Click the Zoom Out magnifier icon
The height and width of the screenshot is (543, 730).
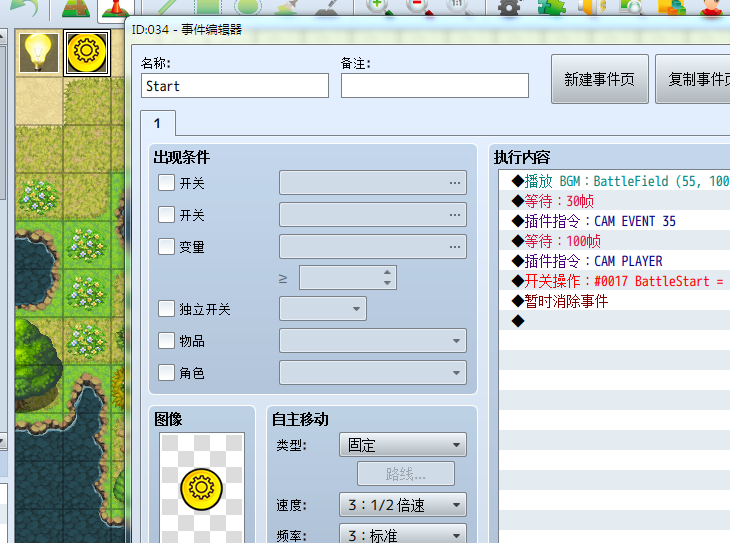(x=419, y=7)
